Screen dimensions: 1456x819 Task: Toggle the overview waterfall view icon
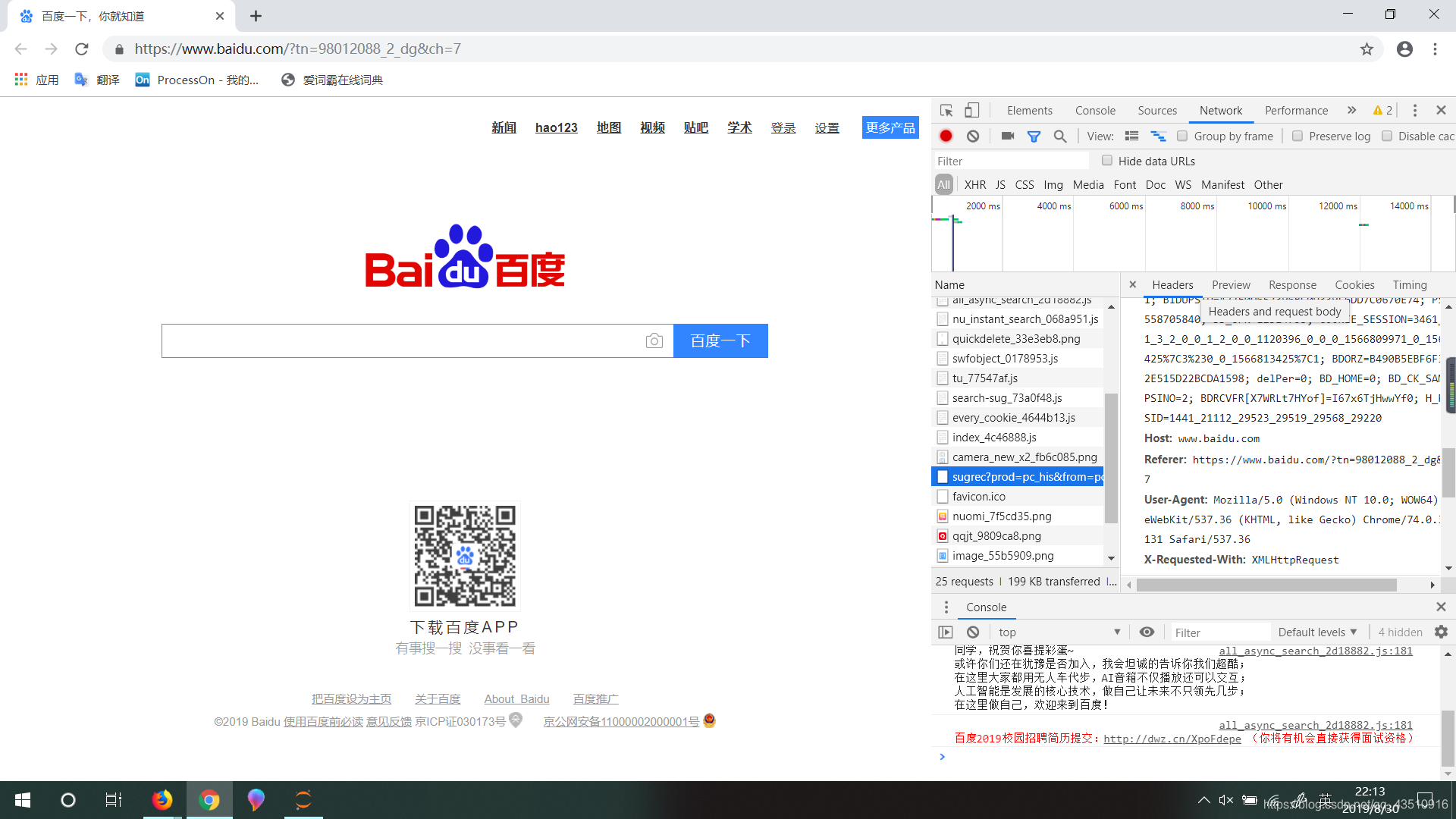coord(1158,136)
